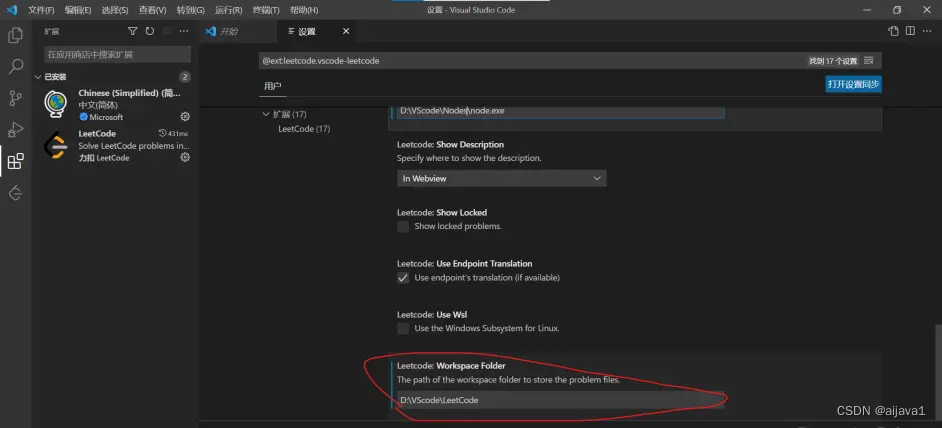Open editor more actions menu

[927, 31]
